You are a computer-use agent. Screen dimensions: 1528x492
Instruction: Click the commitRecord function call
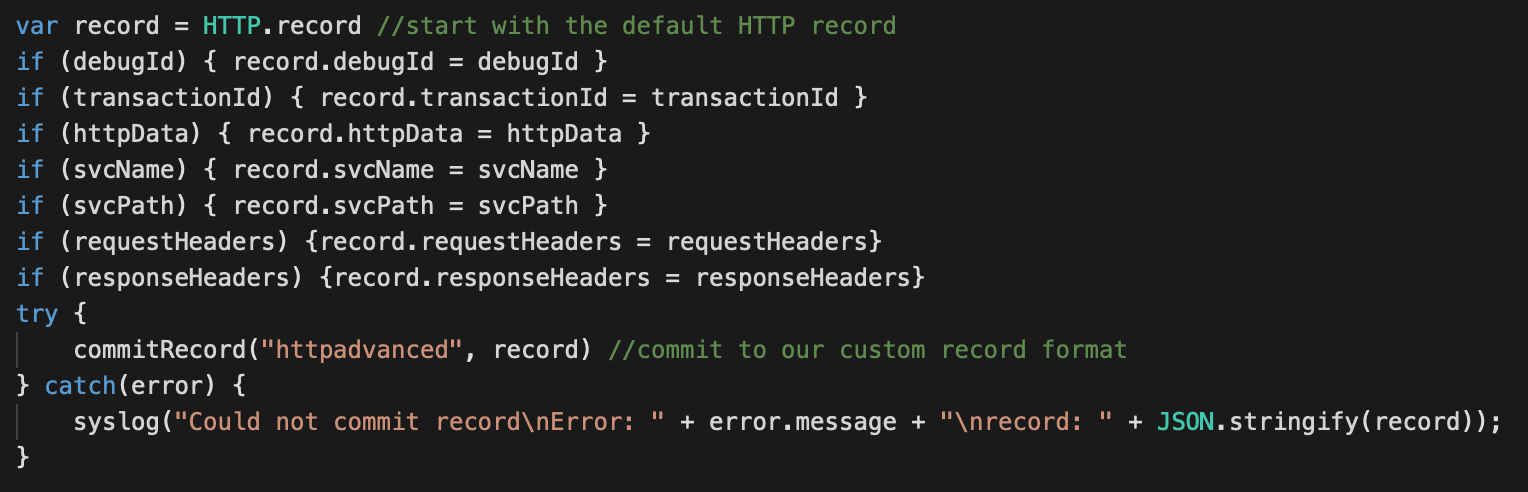(x=160, y=349)
